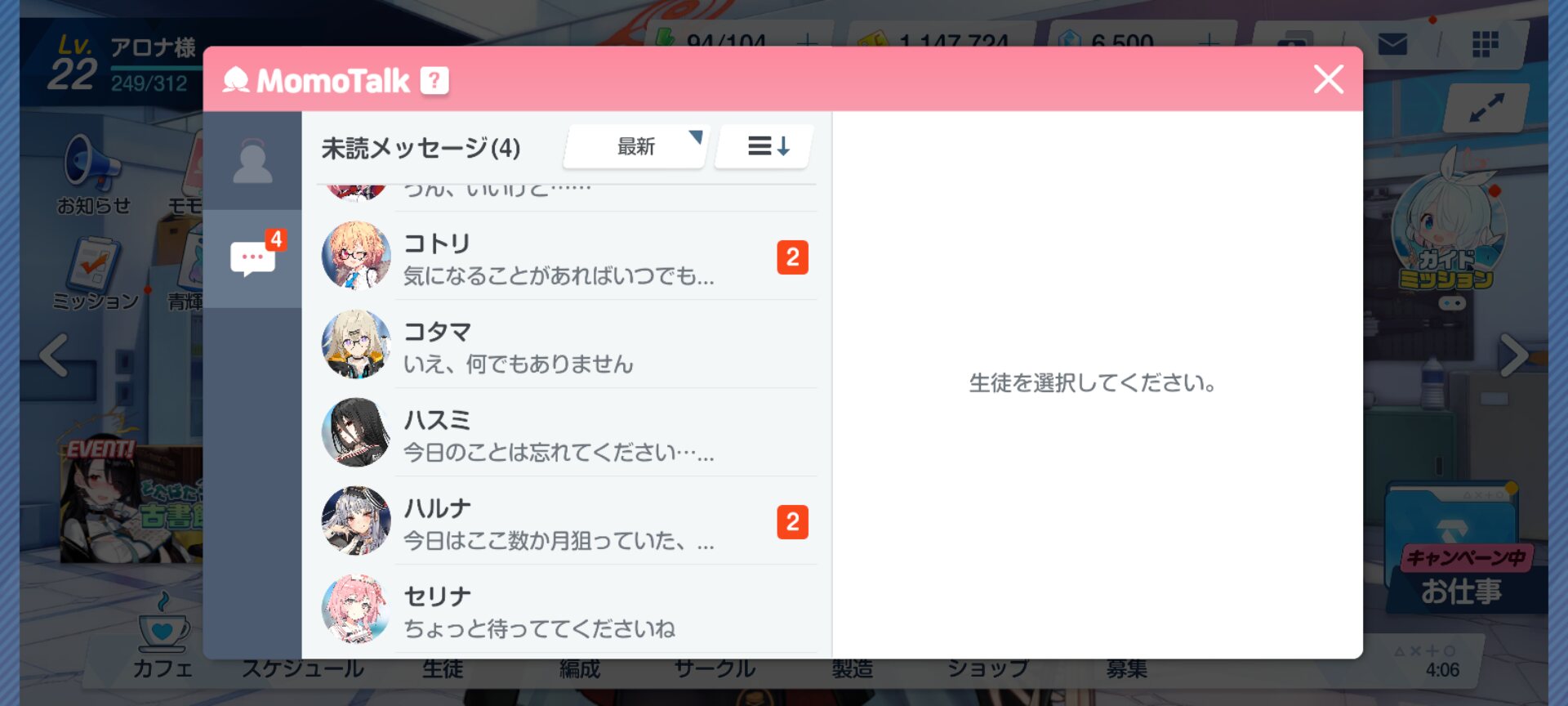Image resolution: width=1568 pixels, height=706 pixels.
Task: Go to previous screen with left arrow
Action: pyautogui.click(x=54, y=355)
